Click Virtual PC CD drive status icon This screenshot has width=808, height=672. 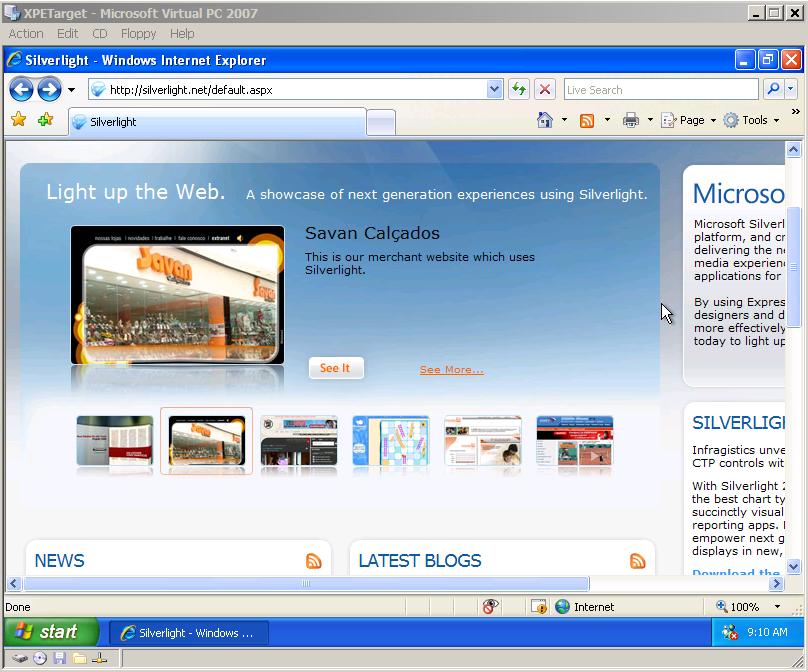(40, 658)
